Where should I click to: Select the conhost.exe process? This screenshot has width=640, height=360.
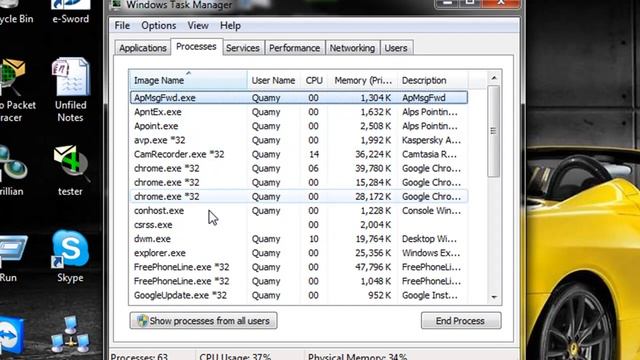pos(299,211)
